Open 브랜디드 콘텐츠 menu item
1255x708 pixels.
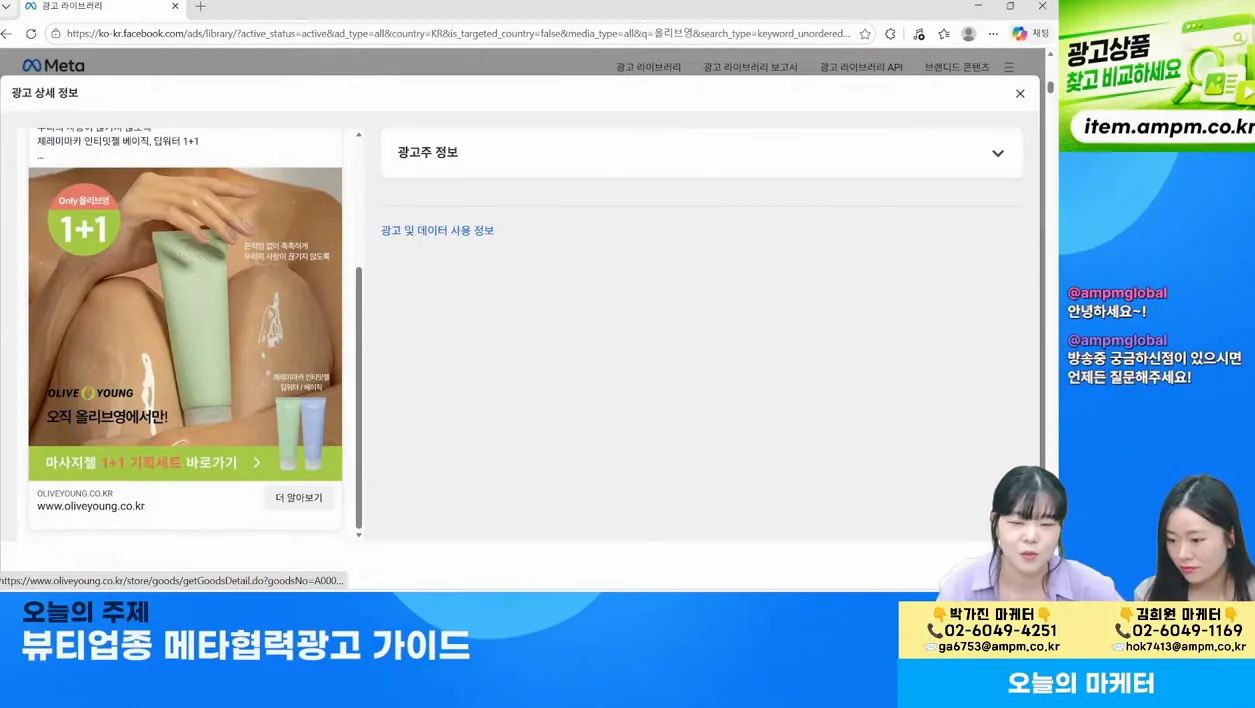[x=957, y=67]
